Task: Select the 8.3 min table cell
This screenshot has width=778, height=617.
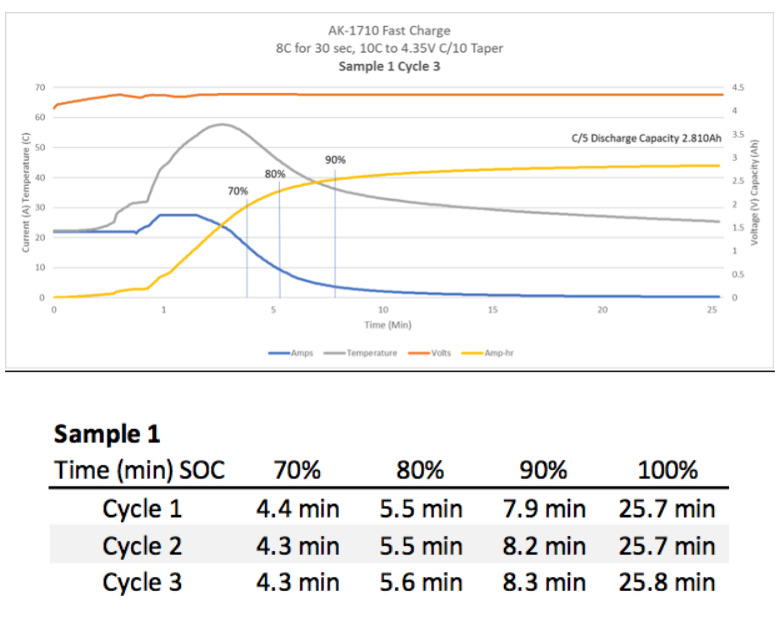Action: [x=544, y=582]
